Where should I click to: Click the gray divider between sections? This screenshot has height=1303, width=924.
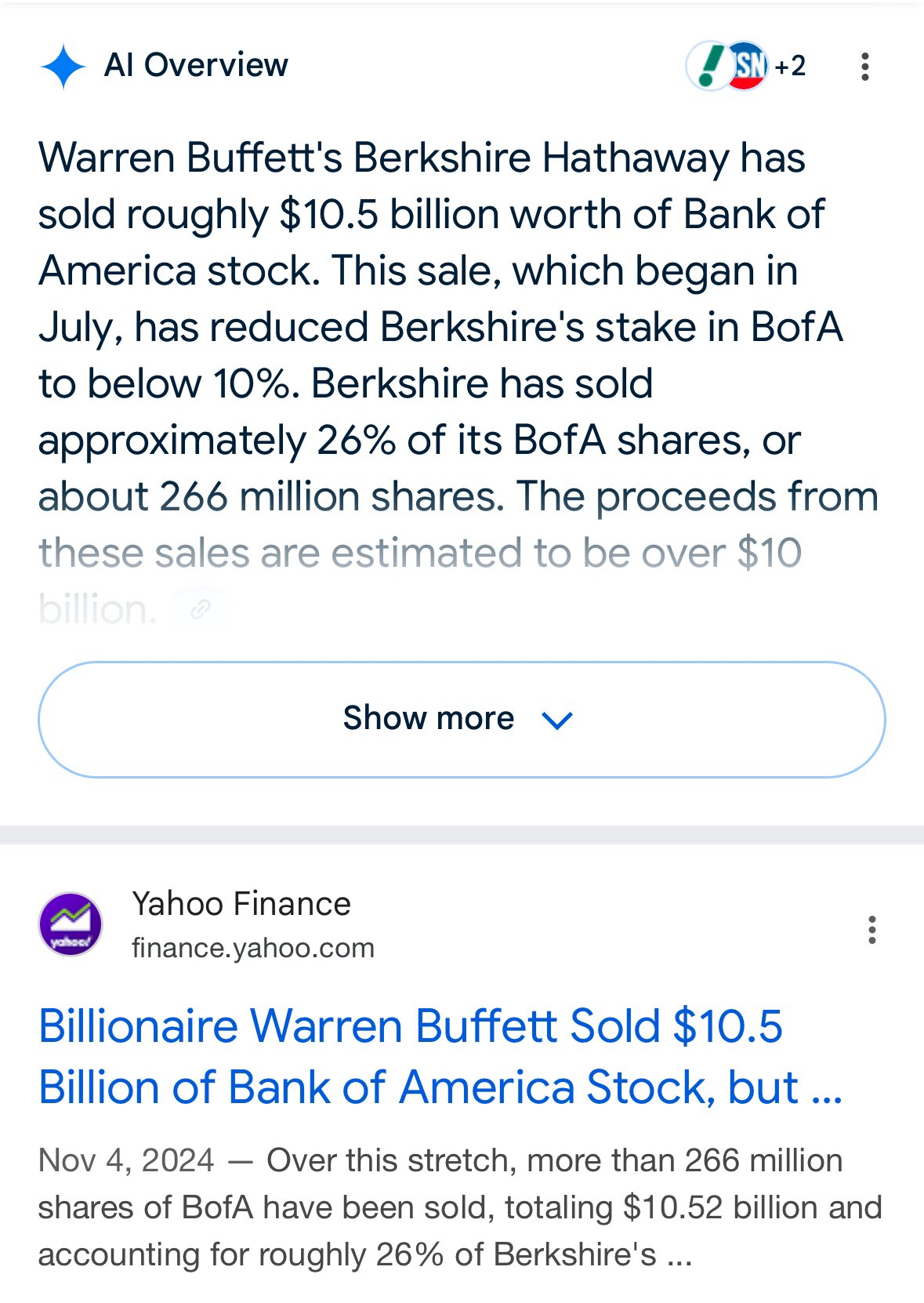tap(462, 834)
